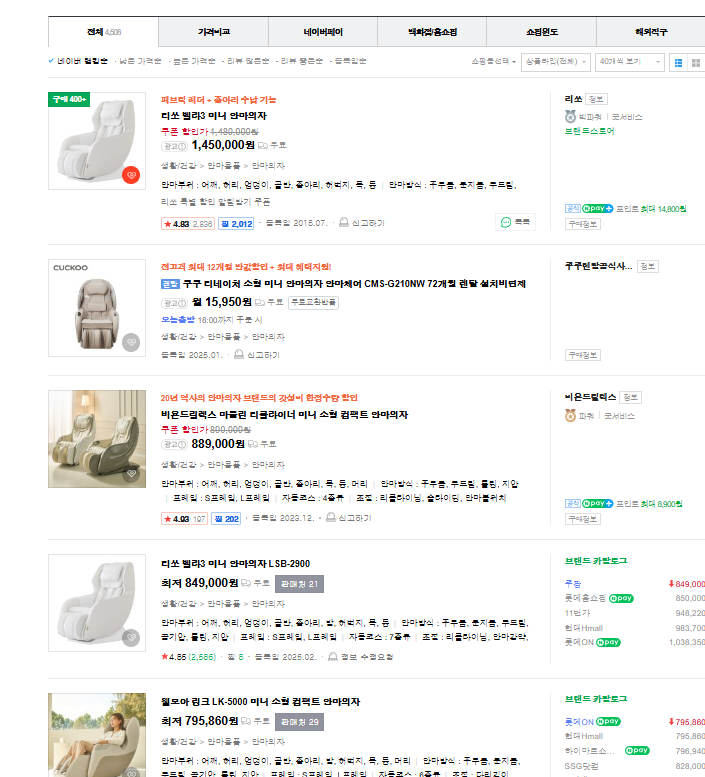Image resolution: width=705 pixels, height=777 pixels.
Task: Click Npay badge next to 롯데홈쇼핑
Action: click(x=621, y=598)
